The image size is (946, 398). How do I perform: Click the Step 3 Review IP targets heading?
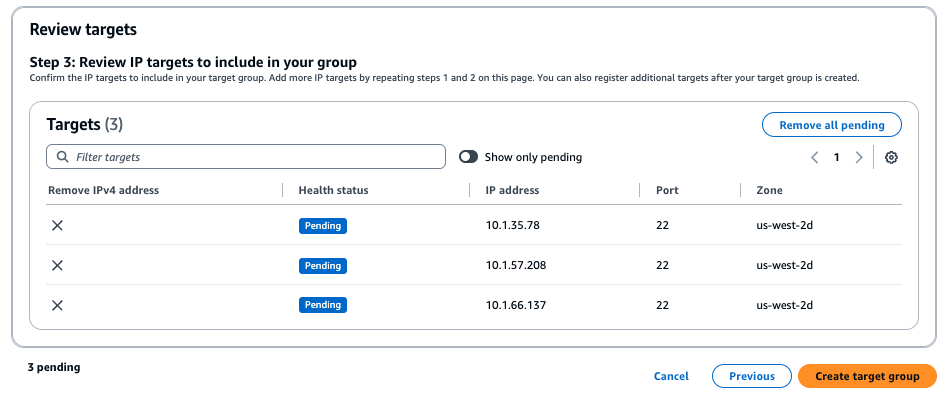193,62
